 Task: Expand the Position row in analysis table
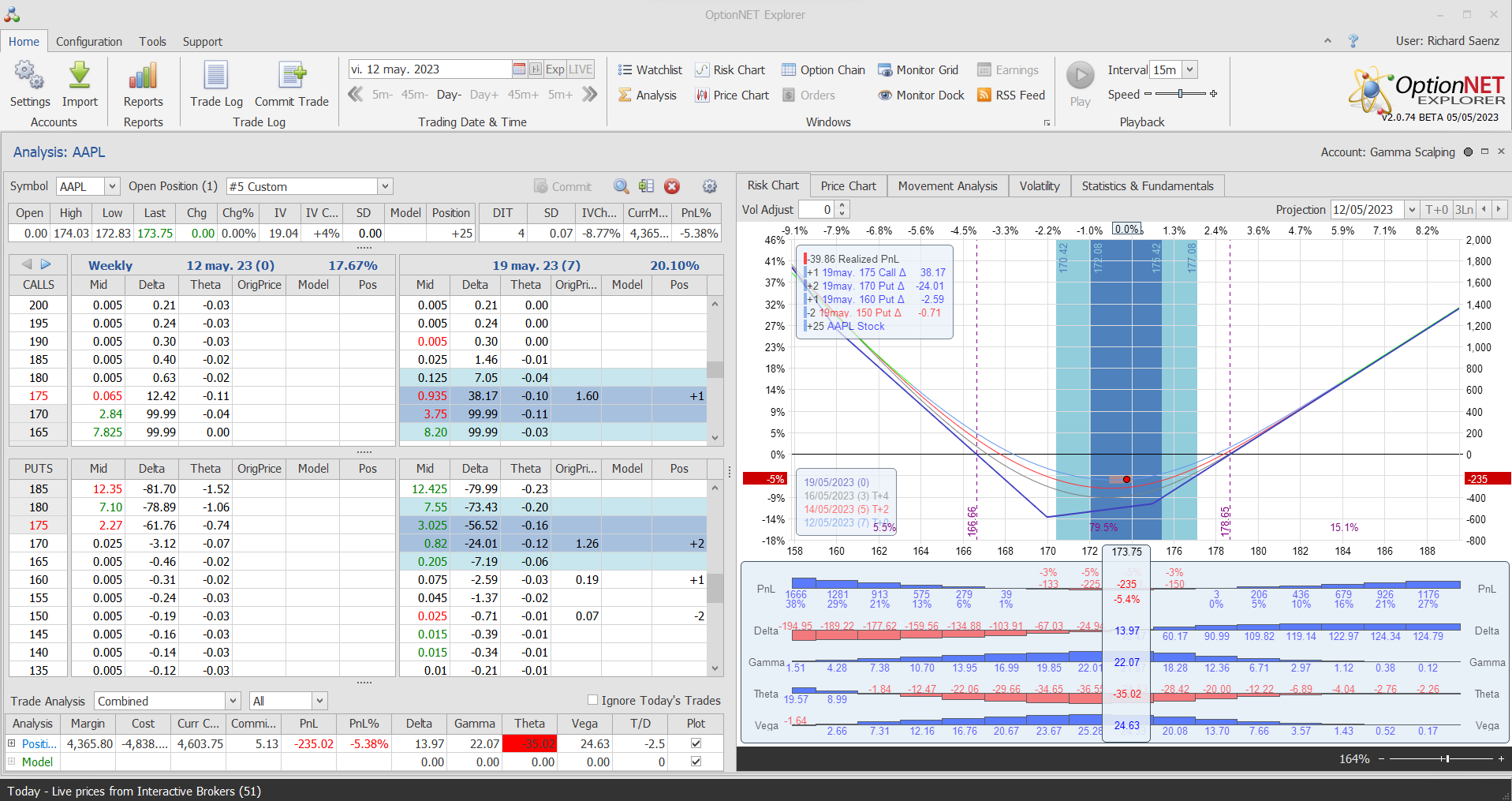coord(12,743)
